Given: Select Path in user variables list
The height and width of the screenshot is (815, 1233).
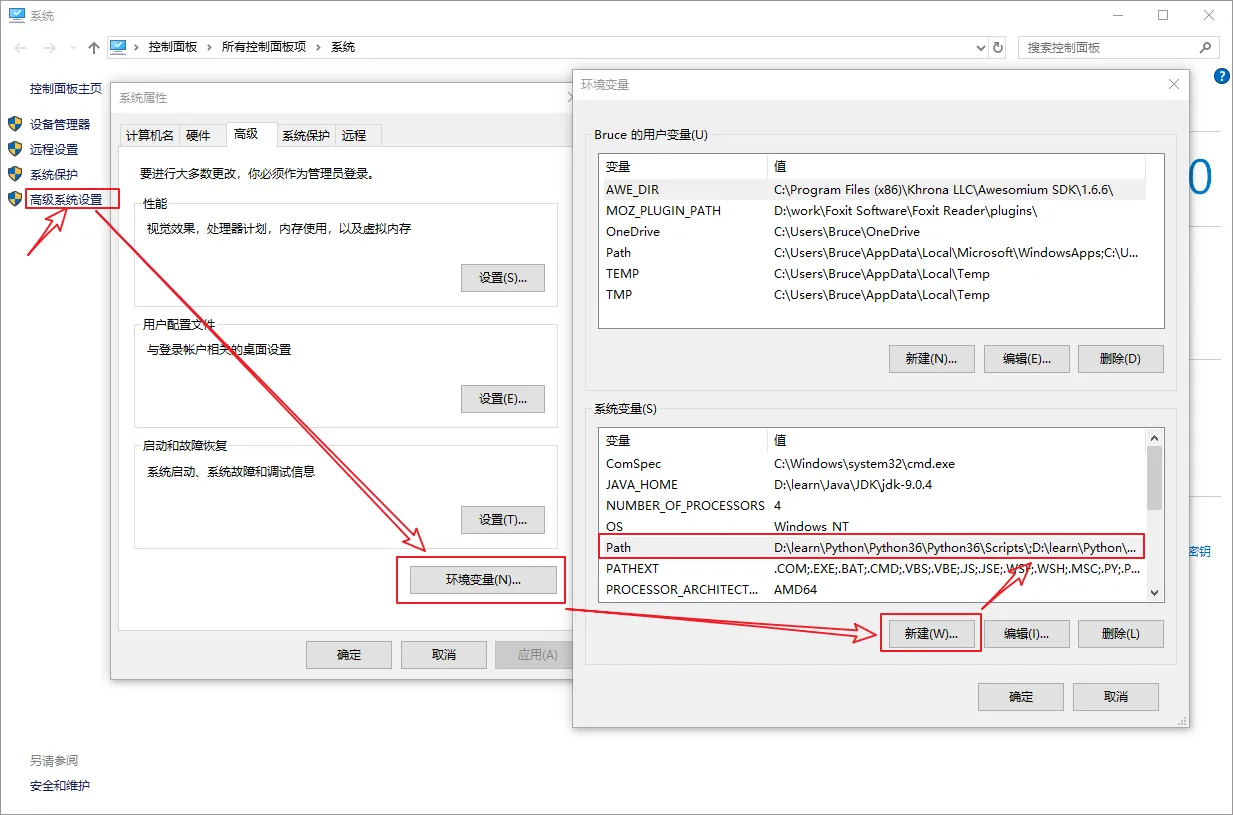Looking at the screenshot, I should click(872, 252).
